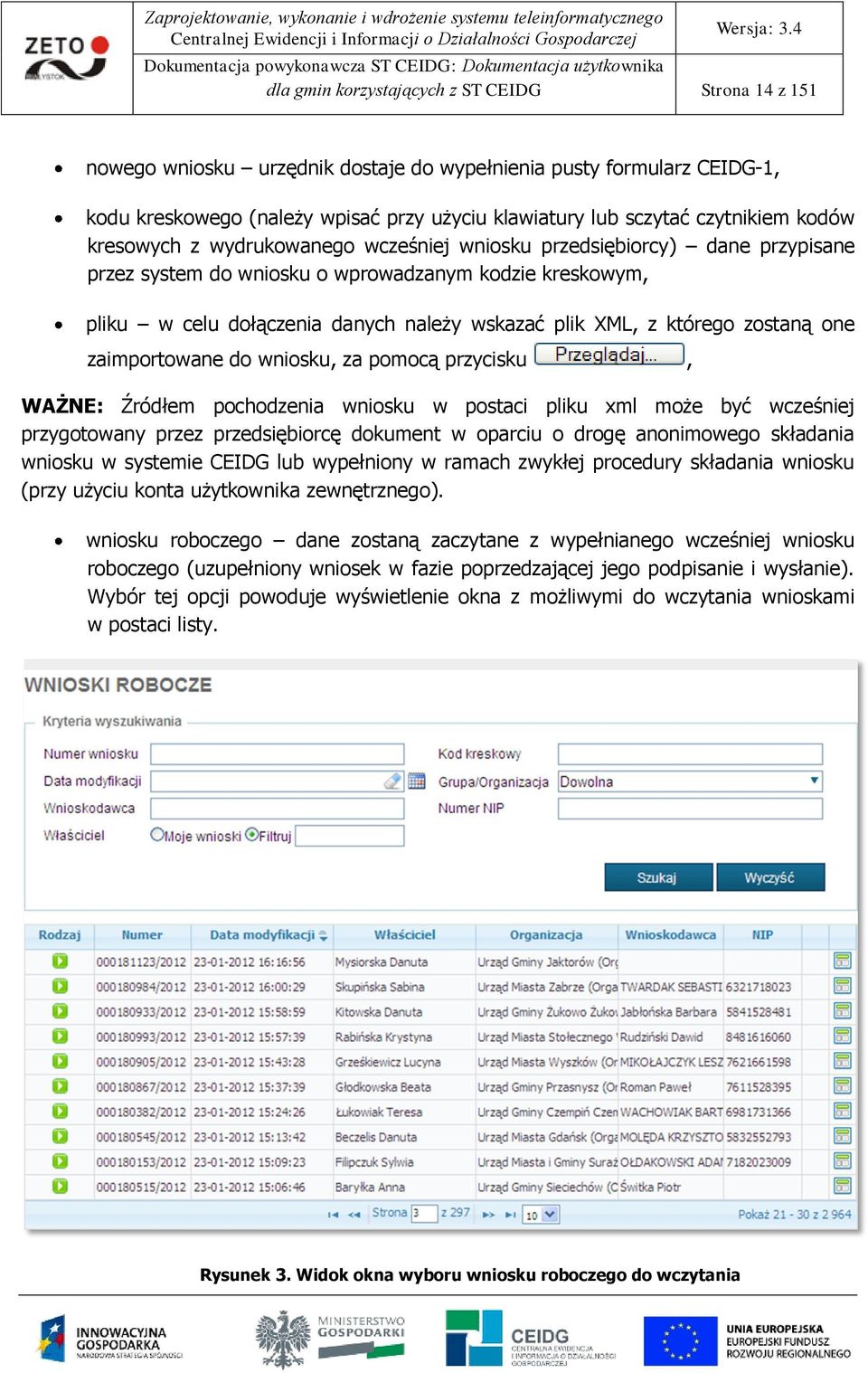Open the rows-per-page dropdown showing 10

pos(542,1214)
